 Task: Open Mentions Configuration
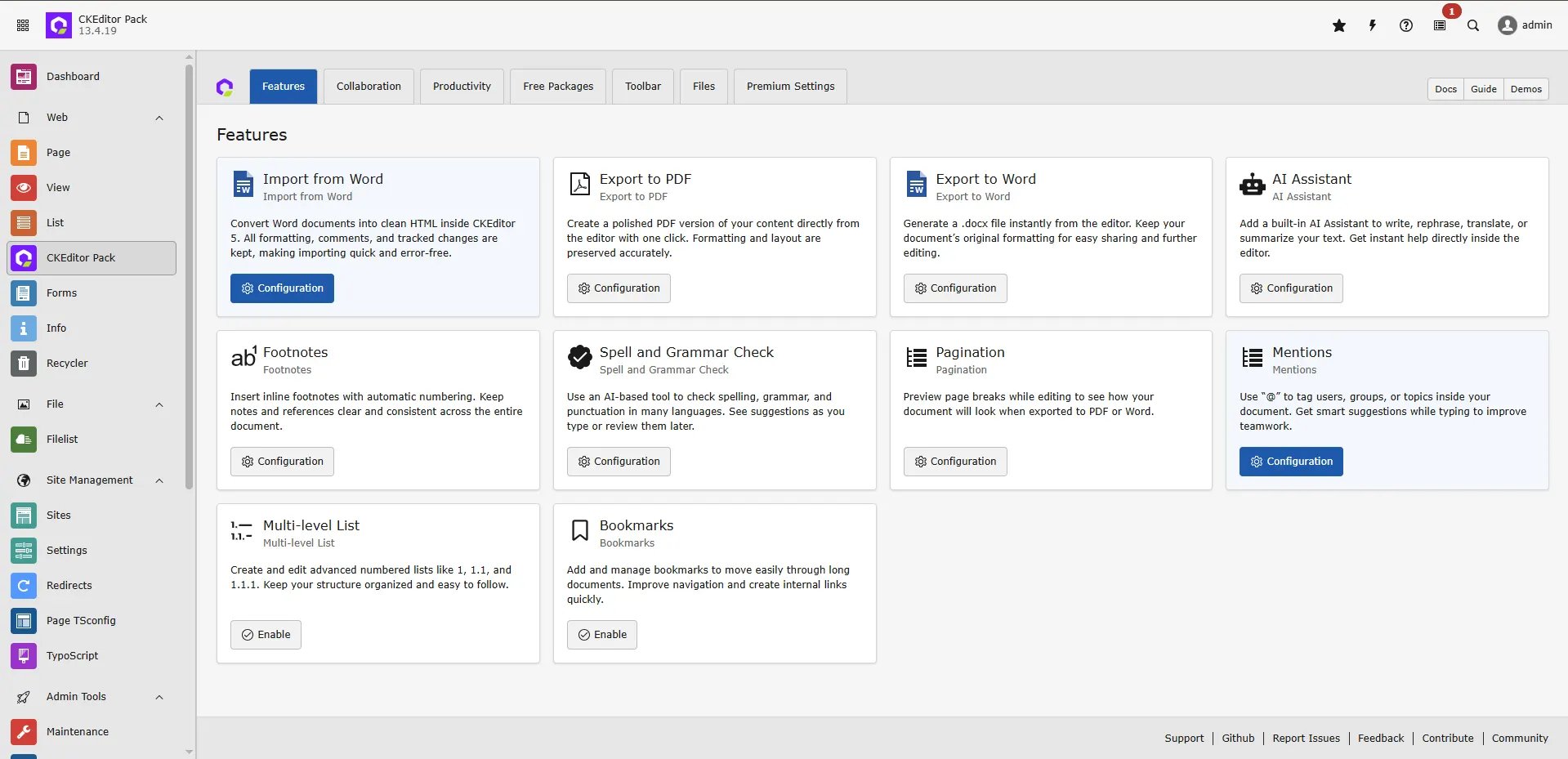1291,462
